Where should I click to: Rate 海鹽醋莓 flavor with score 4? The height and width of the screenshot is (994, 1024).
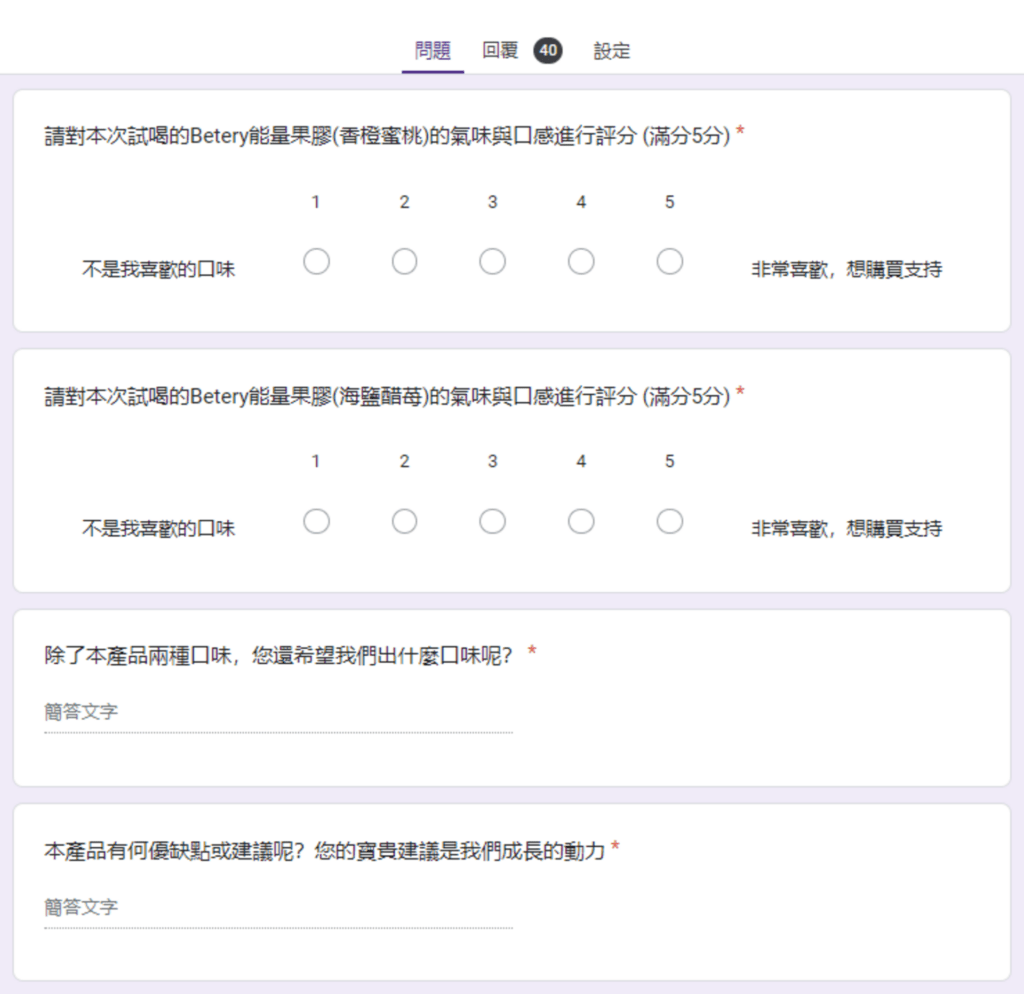[581, 521]
